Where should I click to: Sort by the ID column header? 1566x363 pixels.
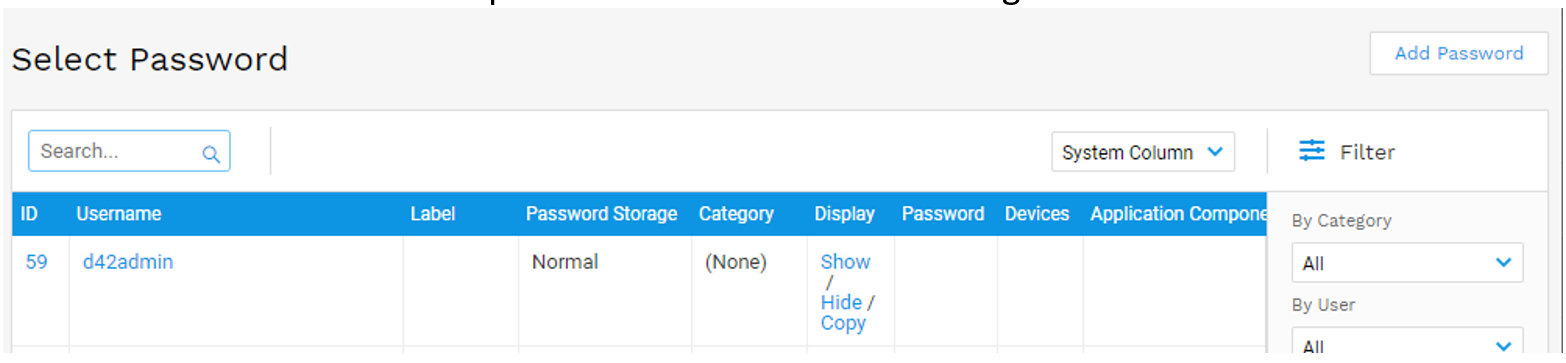29,213
